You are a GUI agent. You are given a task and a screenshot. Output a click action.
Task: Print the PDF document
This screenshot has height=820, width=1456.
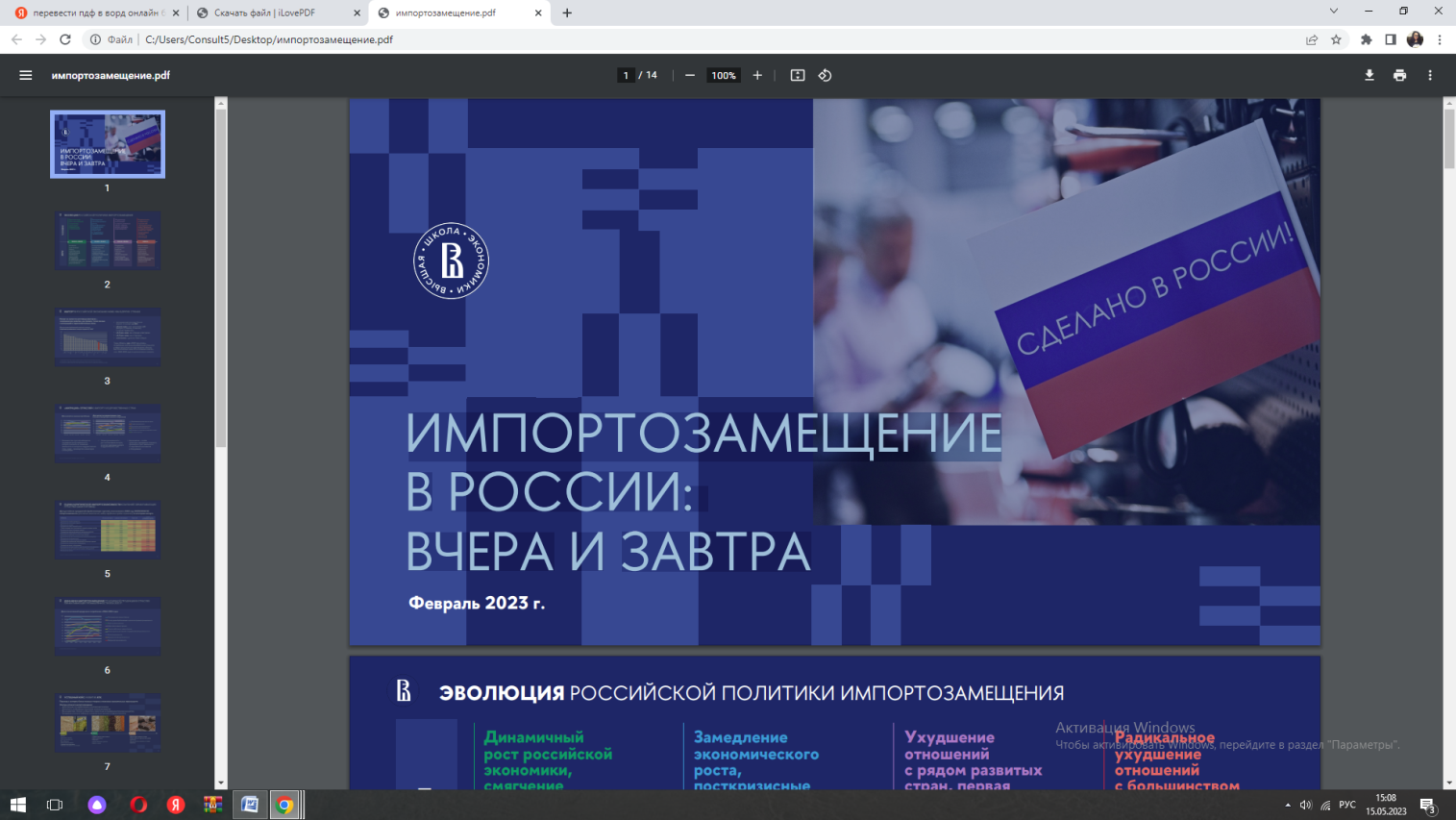[x=1399, y=75]
